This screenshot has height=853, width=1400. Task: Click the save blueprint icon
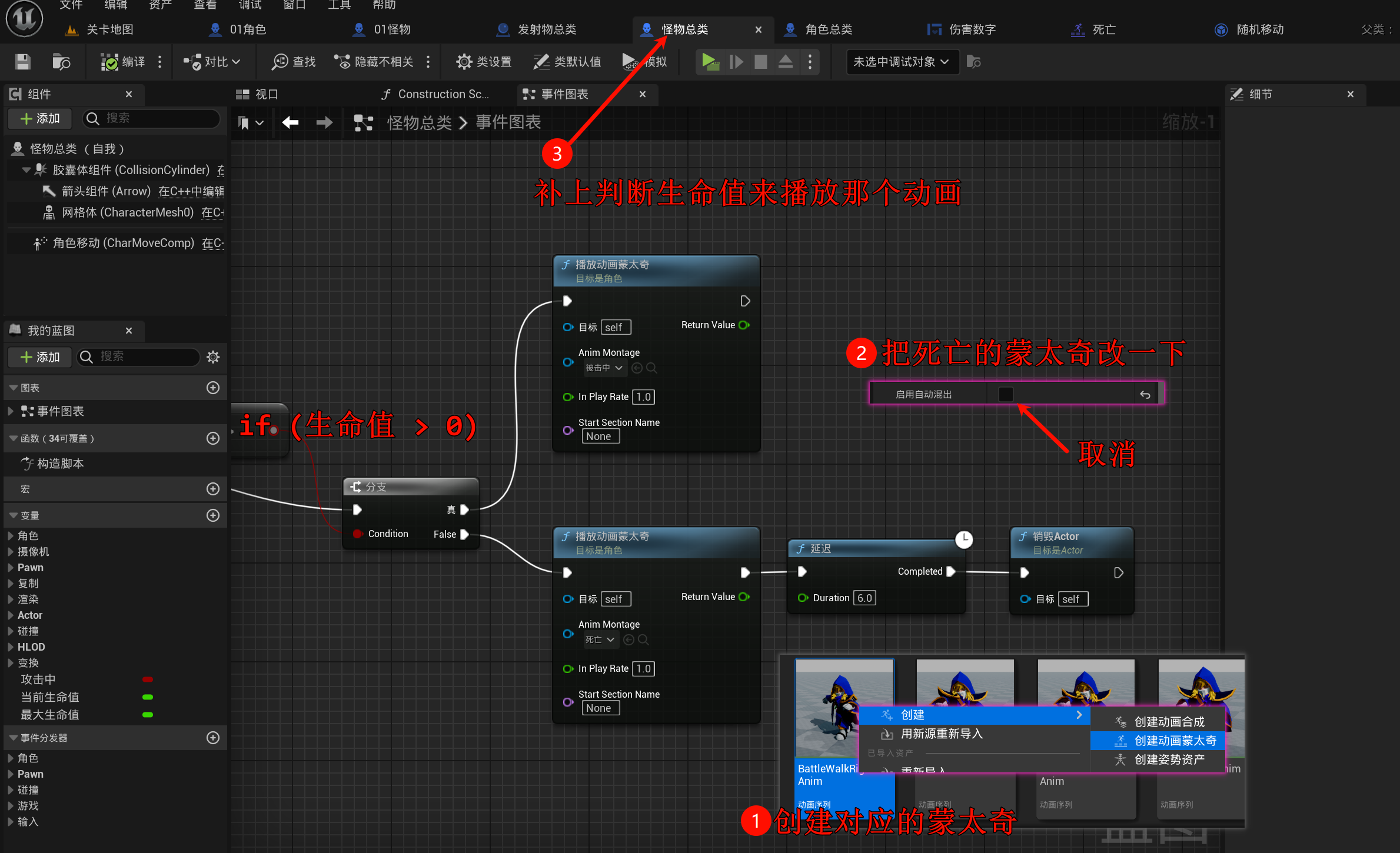click(22, 62)
